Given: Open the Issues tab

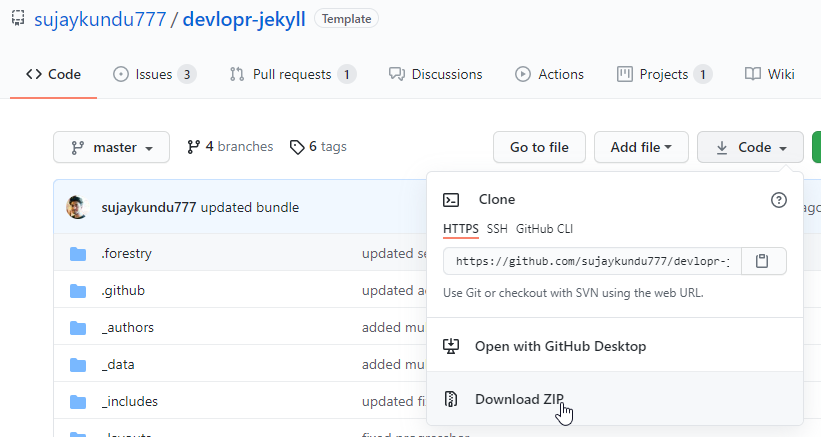Looking at the screenshot, I should tap(154, 74).
